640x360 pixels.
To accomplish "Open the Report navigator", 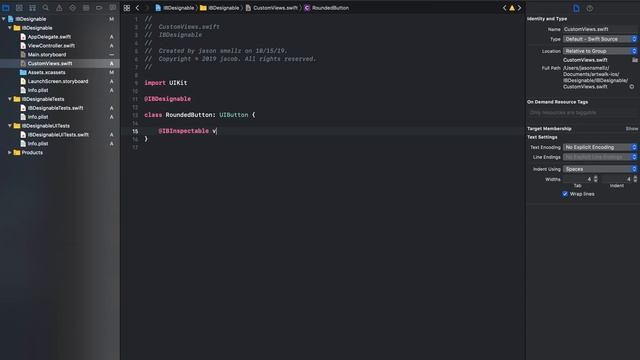I will [x=112, y=8].
